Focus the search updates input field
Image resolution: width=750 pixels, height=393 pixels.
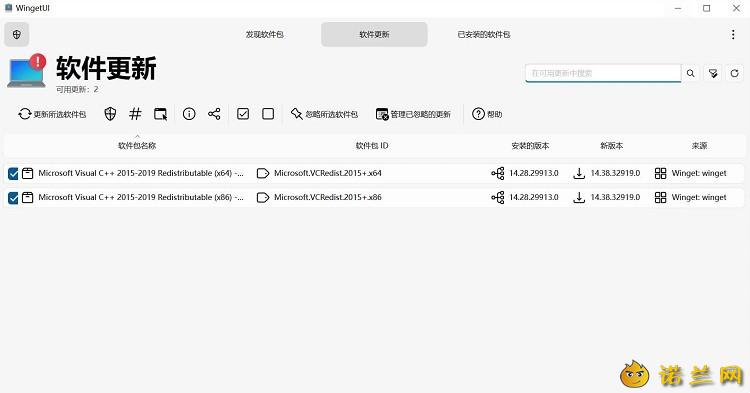coord(603,73)
